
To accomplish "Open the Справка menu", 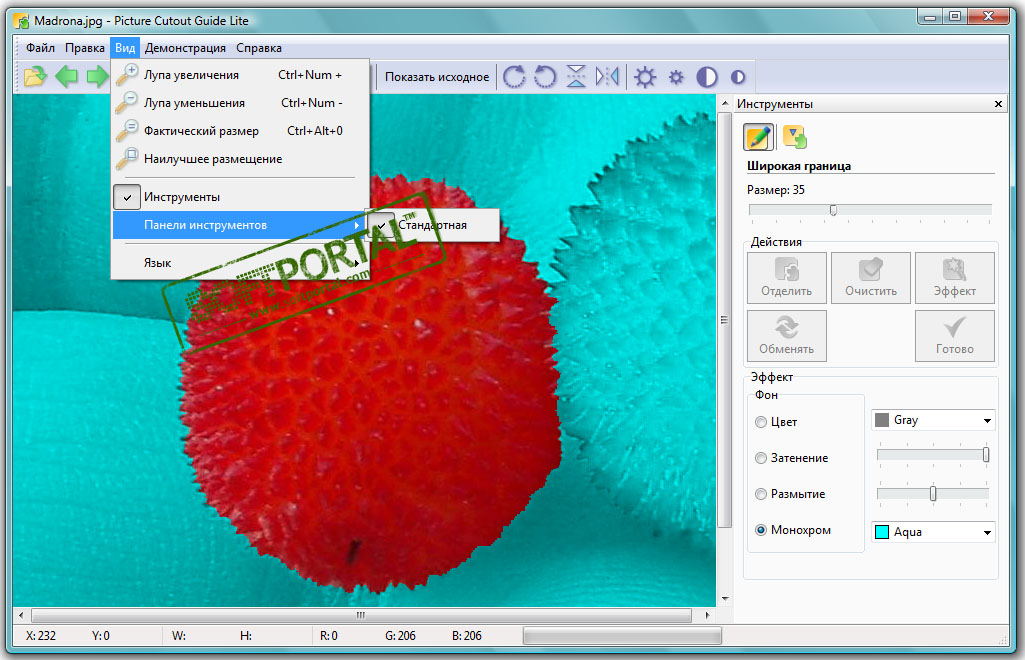I will 259,48.
